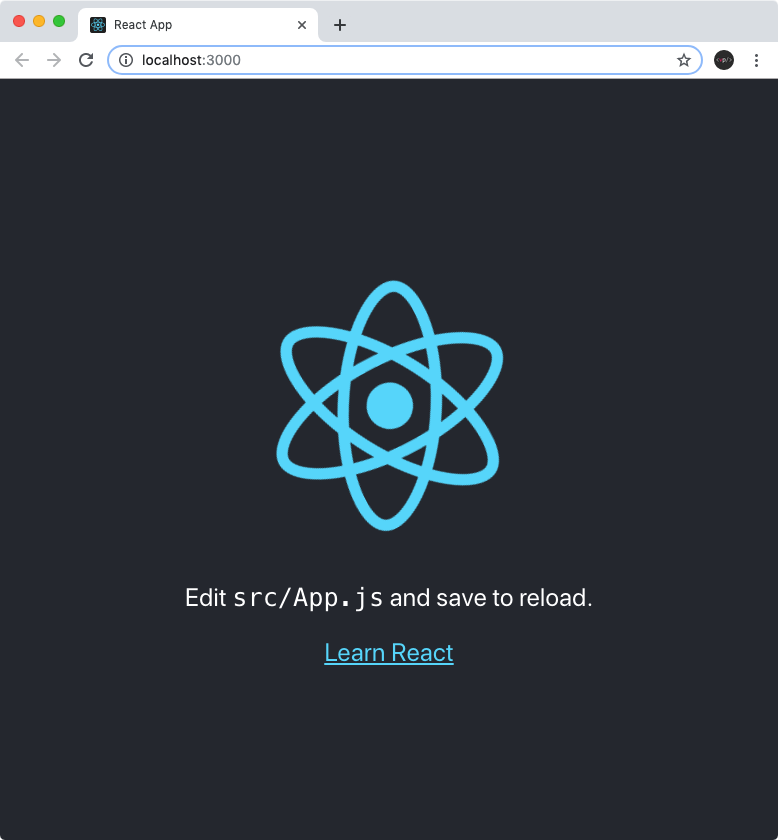
Task: Open the profile avatar menu
Action: pos(724,60)
